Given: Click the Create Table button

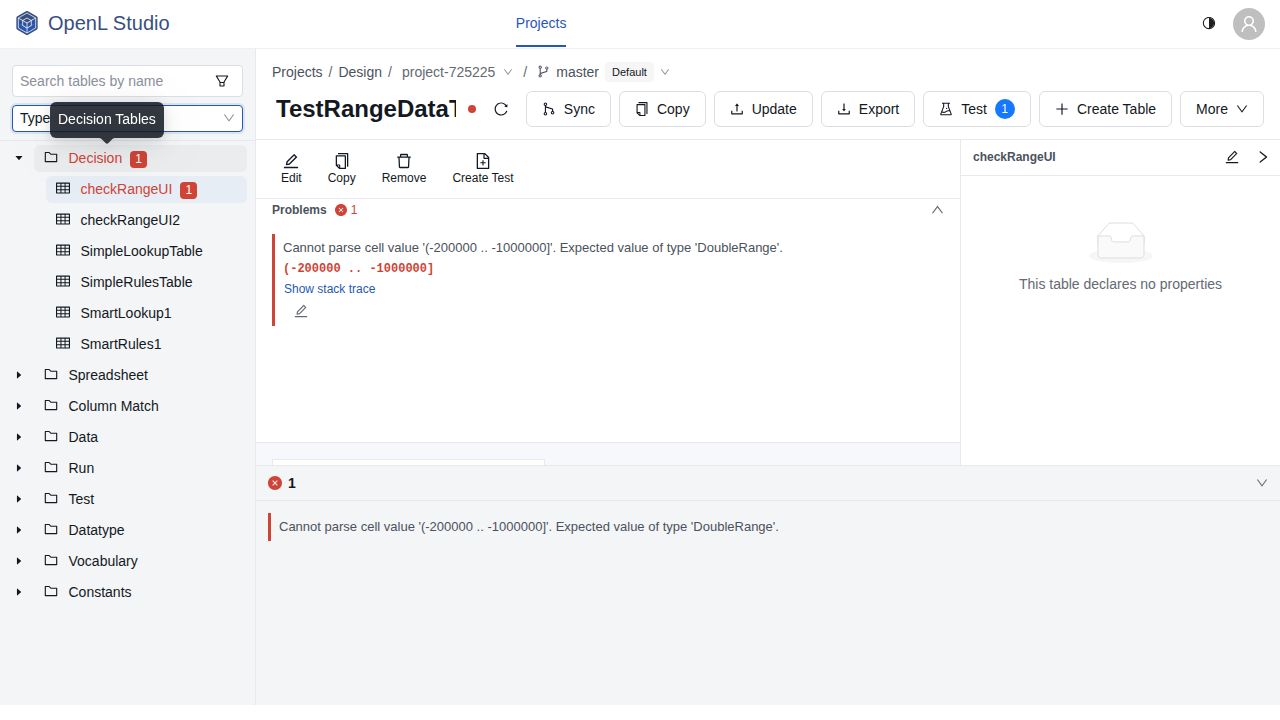Looking at the screenshot, I should (x=1105, y=109).
